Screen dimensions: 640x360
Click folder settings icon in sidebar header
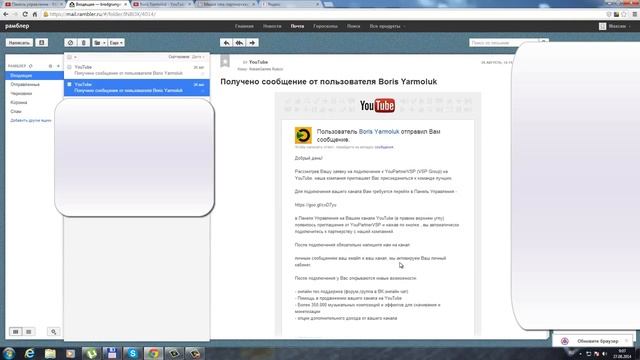pyautogui.click(x=50, y=66)
